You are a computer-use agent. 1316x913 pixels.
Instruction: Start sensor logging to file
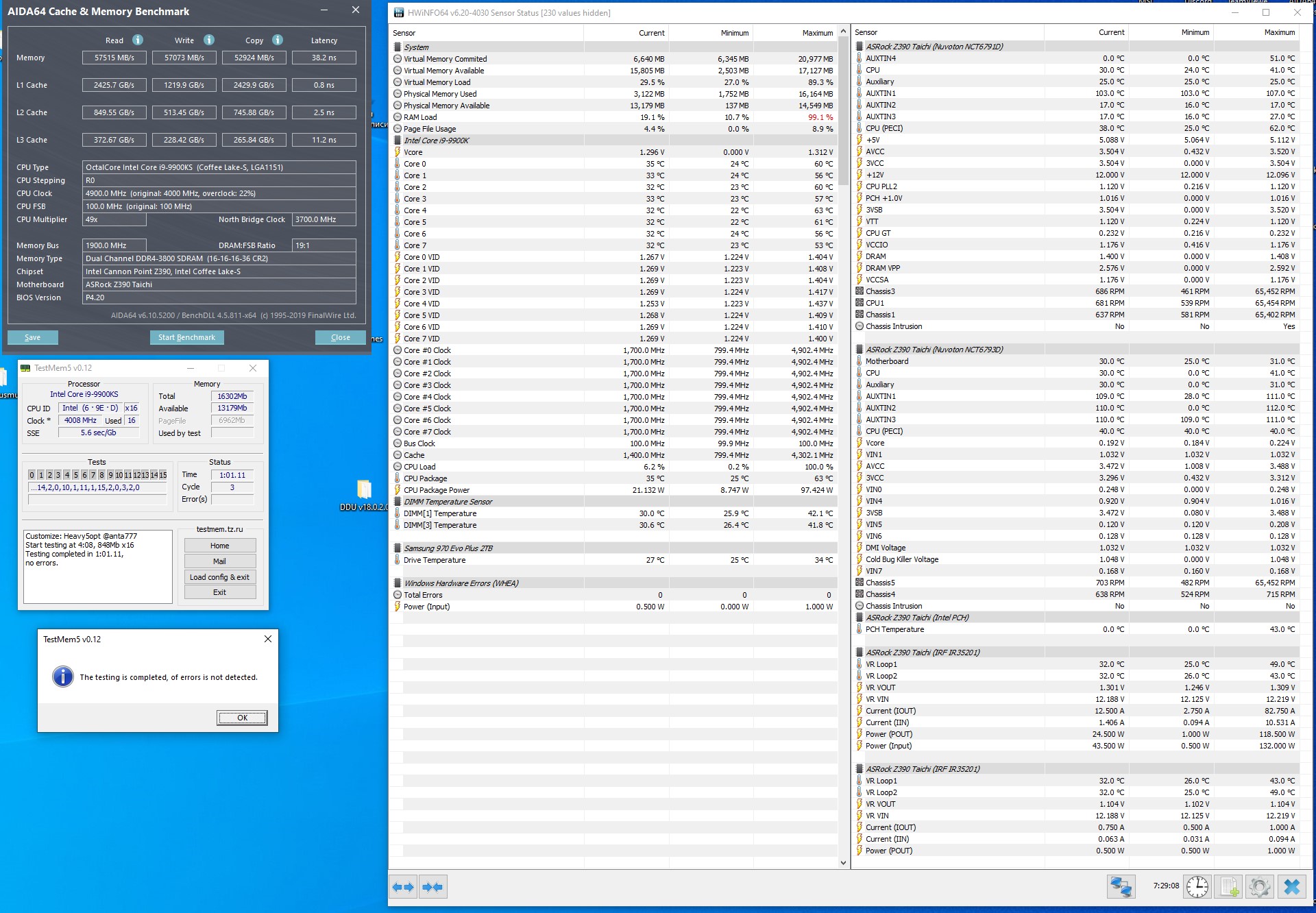coord(1229,886)
